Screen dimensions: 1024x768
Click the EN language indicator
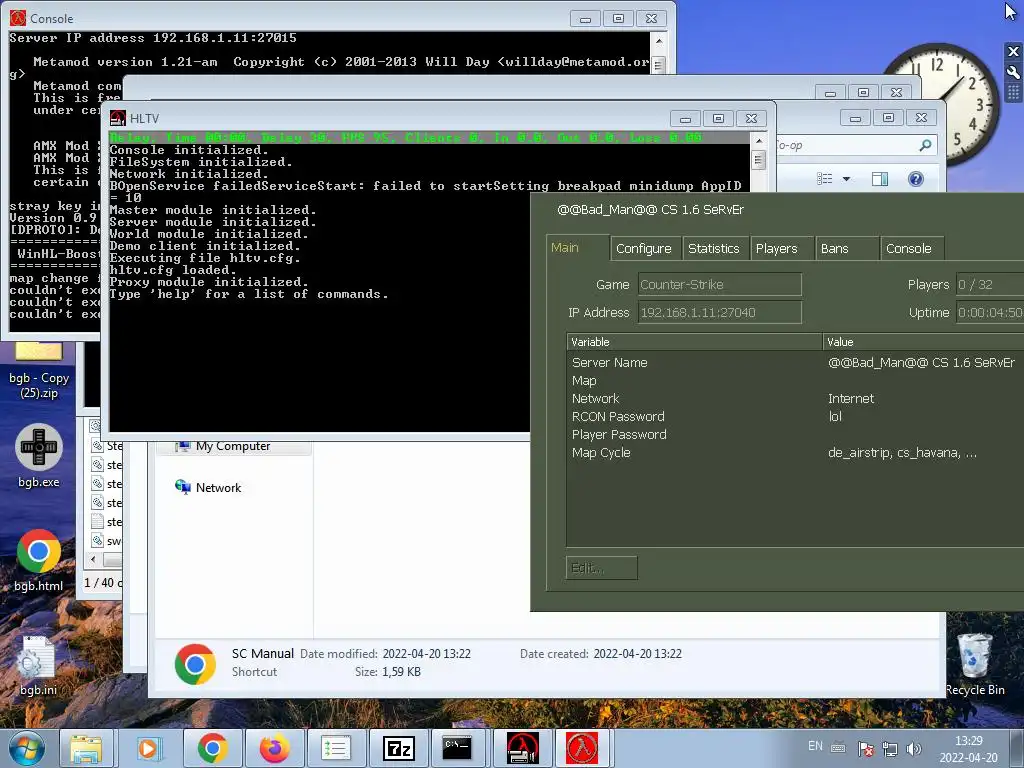tap(815, 746)
